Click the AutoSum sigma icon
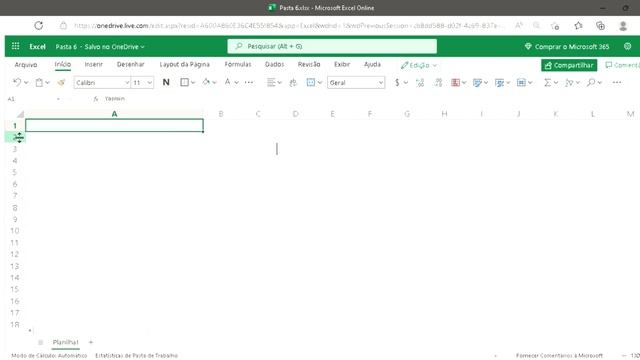The image size is (640, 360). [x=547, y=82]
